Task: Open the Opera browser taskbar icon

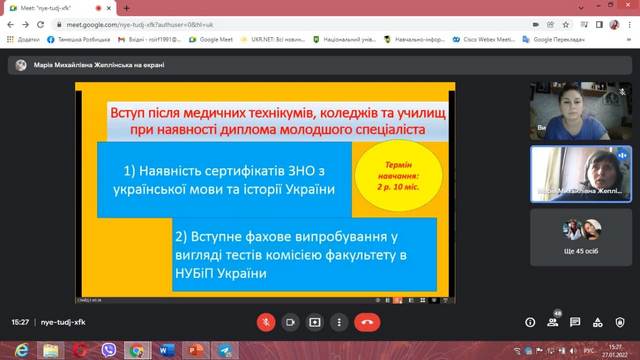Action: (80, 351)
